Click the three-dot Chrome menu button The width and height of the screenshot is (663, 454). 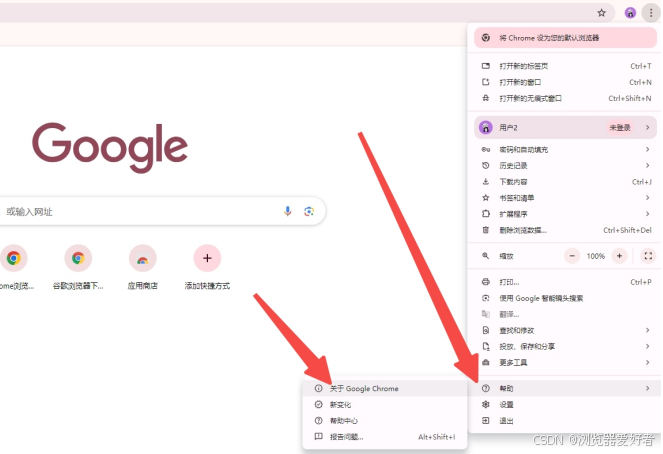pyautogui.click(x=651, y=13)
